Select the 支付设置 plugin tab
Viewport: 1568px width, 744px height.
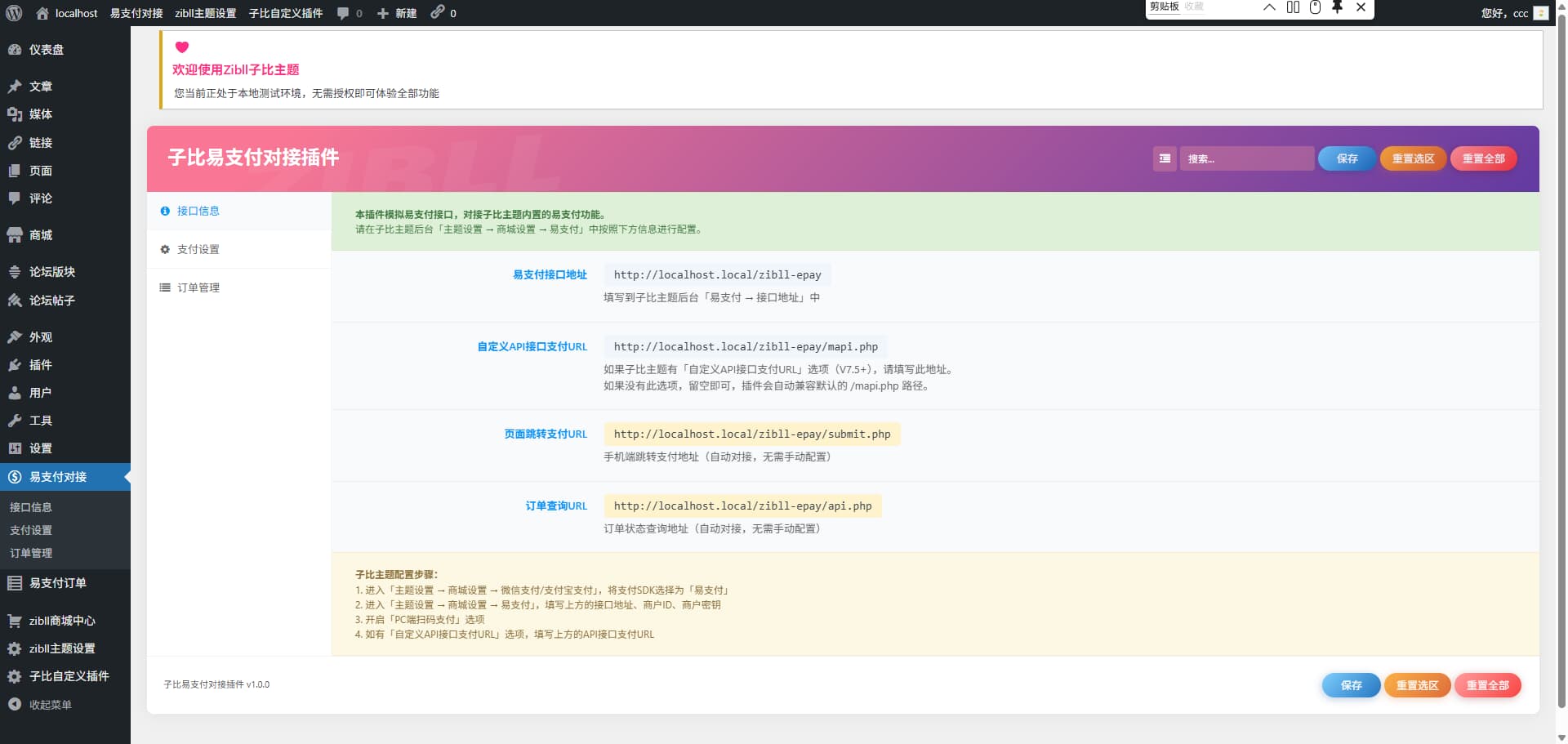coord(238,249)
